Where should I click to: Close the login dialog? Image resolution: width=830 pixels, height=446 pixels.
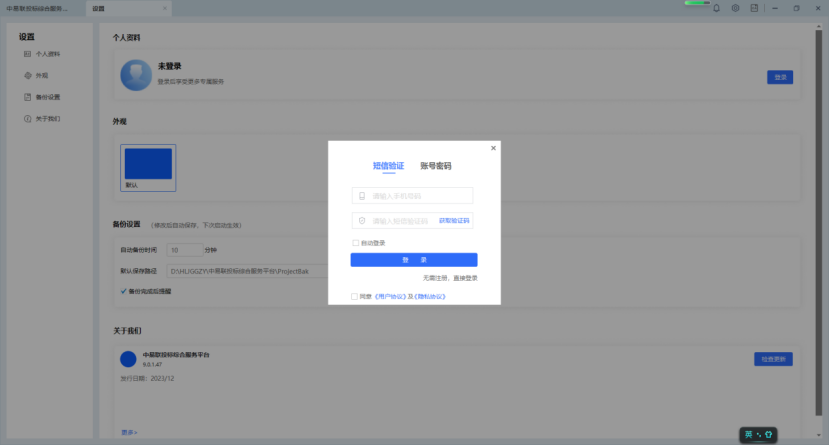coord(493,148)
